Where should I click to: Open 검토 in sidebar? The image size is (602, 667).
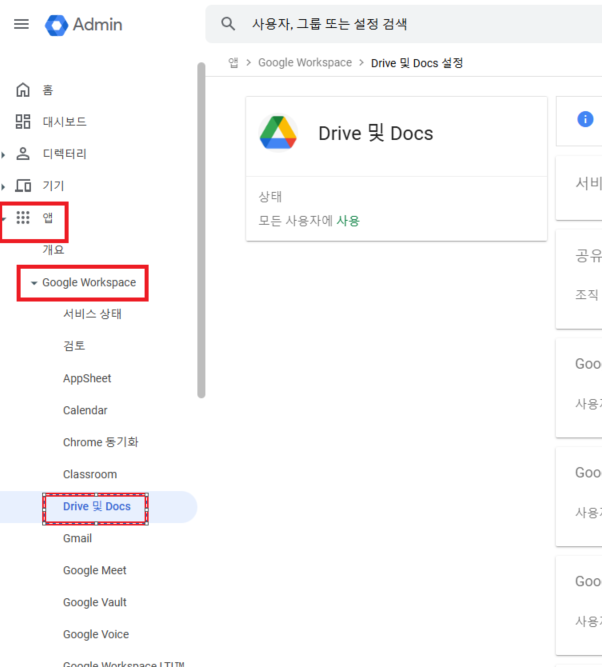[x=74, y=345]
